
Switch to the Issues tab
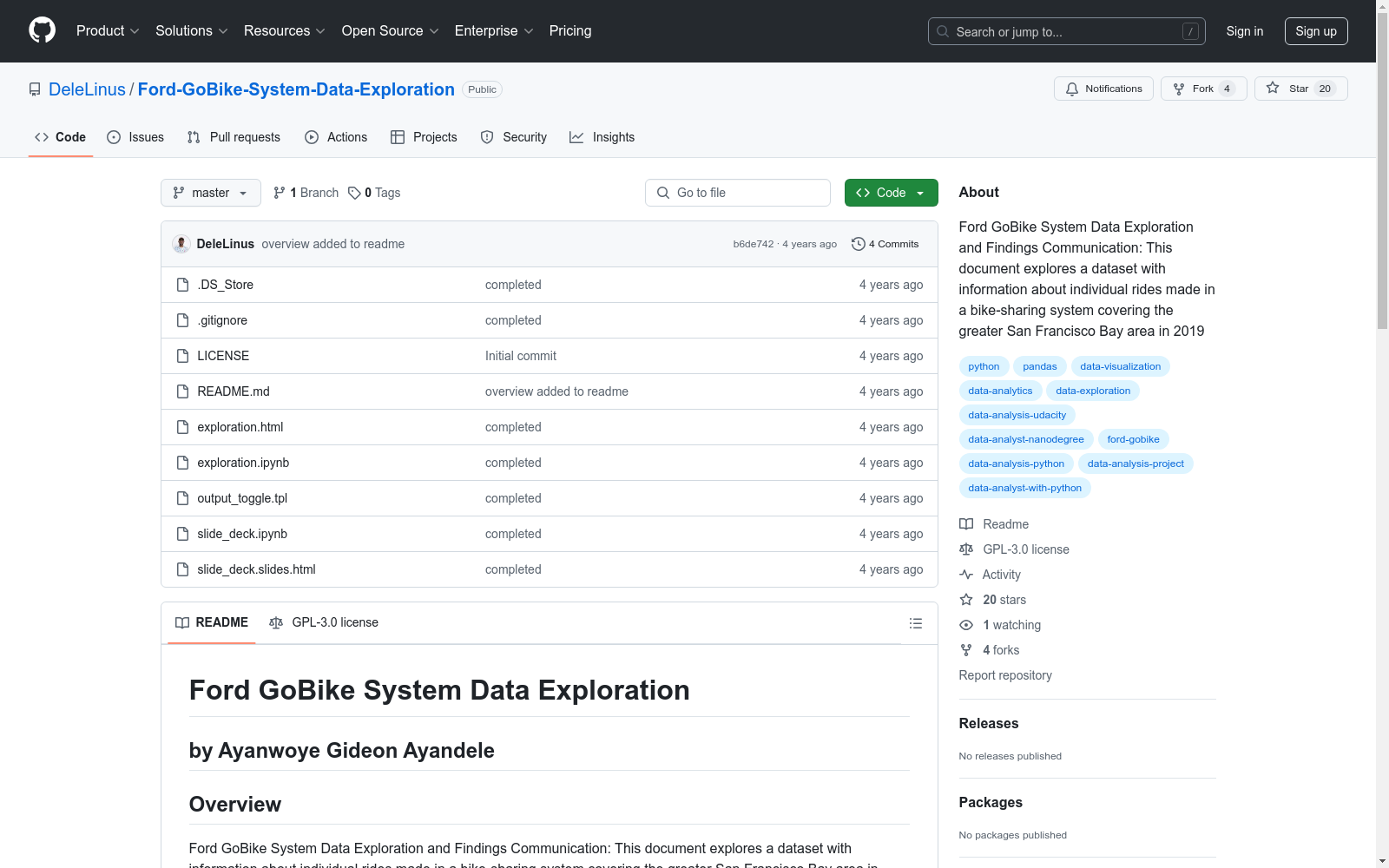pos(135,137)
